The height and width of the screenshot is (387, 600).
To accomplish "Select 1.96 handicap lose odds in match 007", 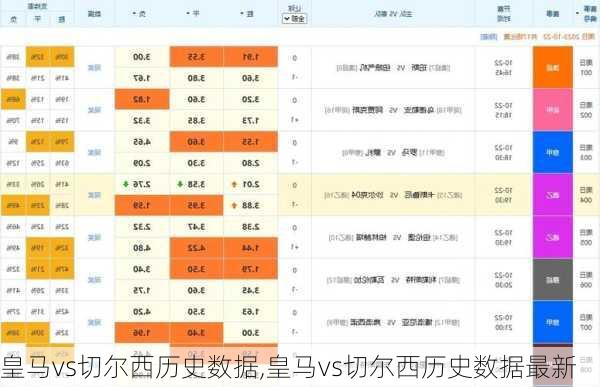I will tap(142, 333).
